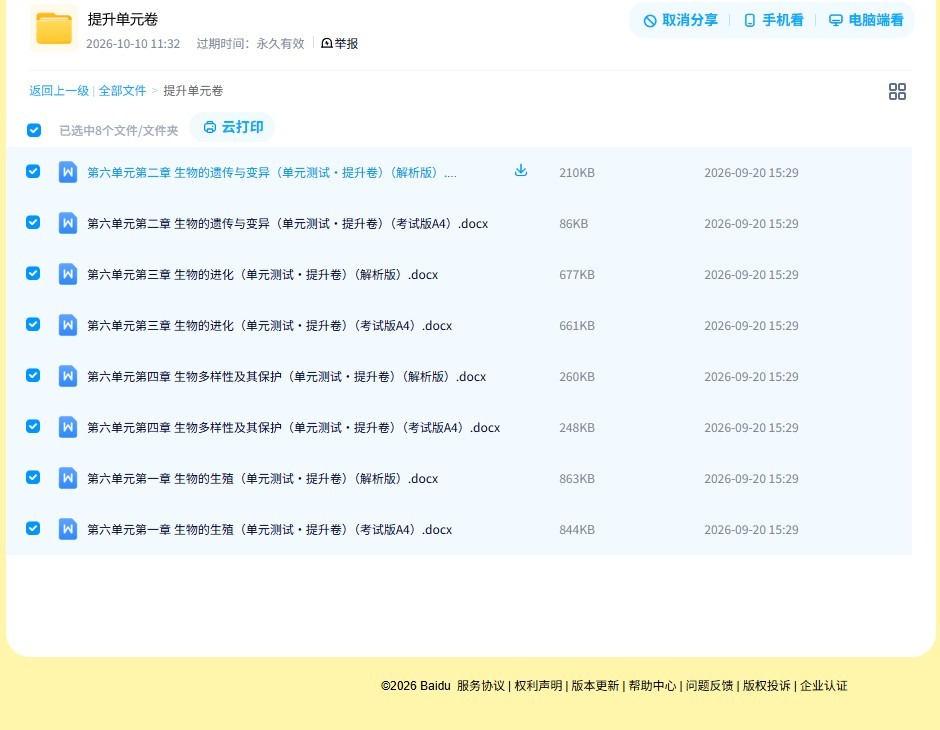Image resolution: width=940 pixels, height=730 pixels.
Task: Click the 248KB size value
Action: (x=577, y=427)
